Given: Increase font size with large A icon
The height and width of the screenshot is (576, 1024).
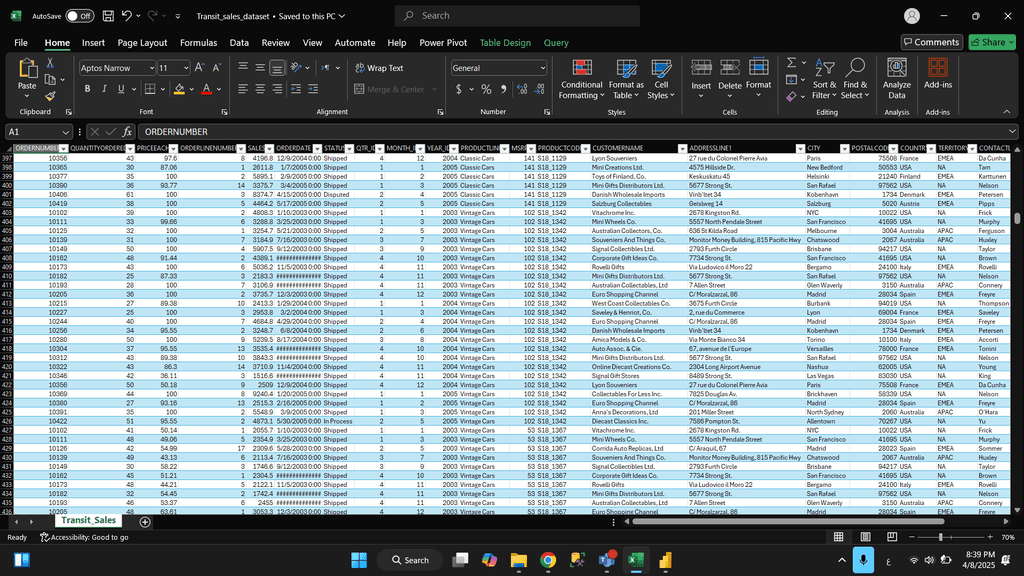Looking at the screenshot, I should click(x=200, y=67).
